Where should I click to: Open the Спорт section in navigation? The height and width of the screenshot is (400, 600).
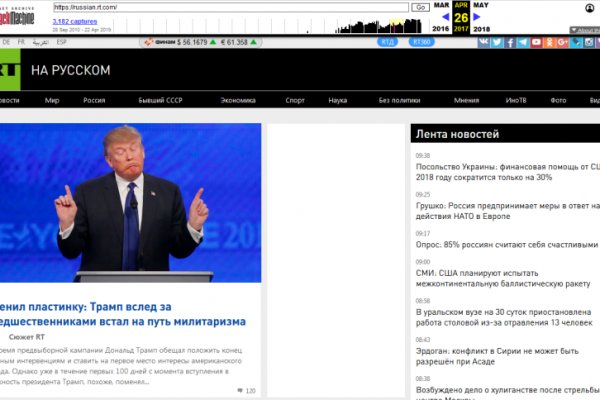[x=295, y=100]
